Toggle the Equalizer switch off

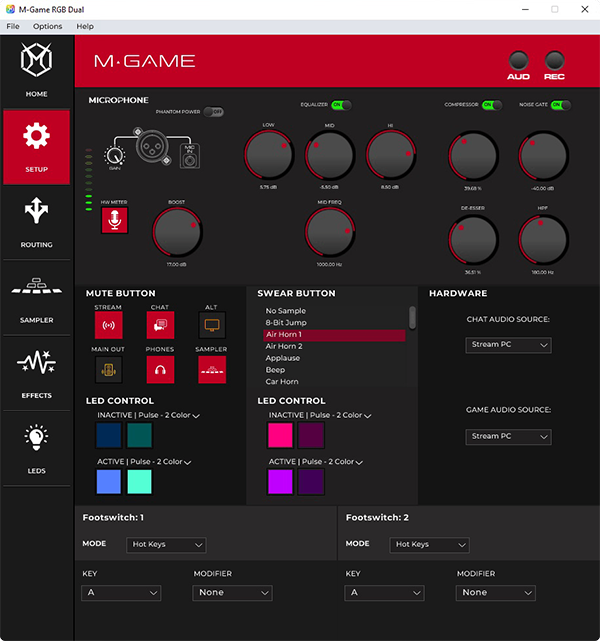341,105
